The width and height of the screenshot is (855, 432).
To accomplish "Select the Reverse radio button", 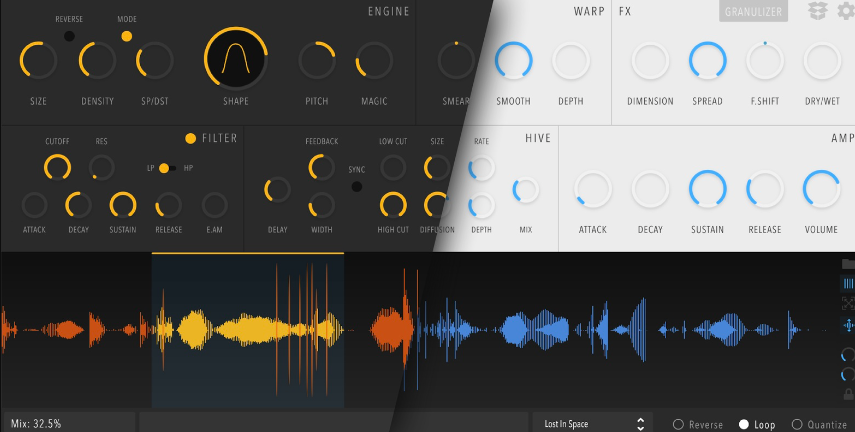I will pos(678,424).
